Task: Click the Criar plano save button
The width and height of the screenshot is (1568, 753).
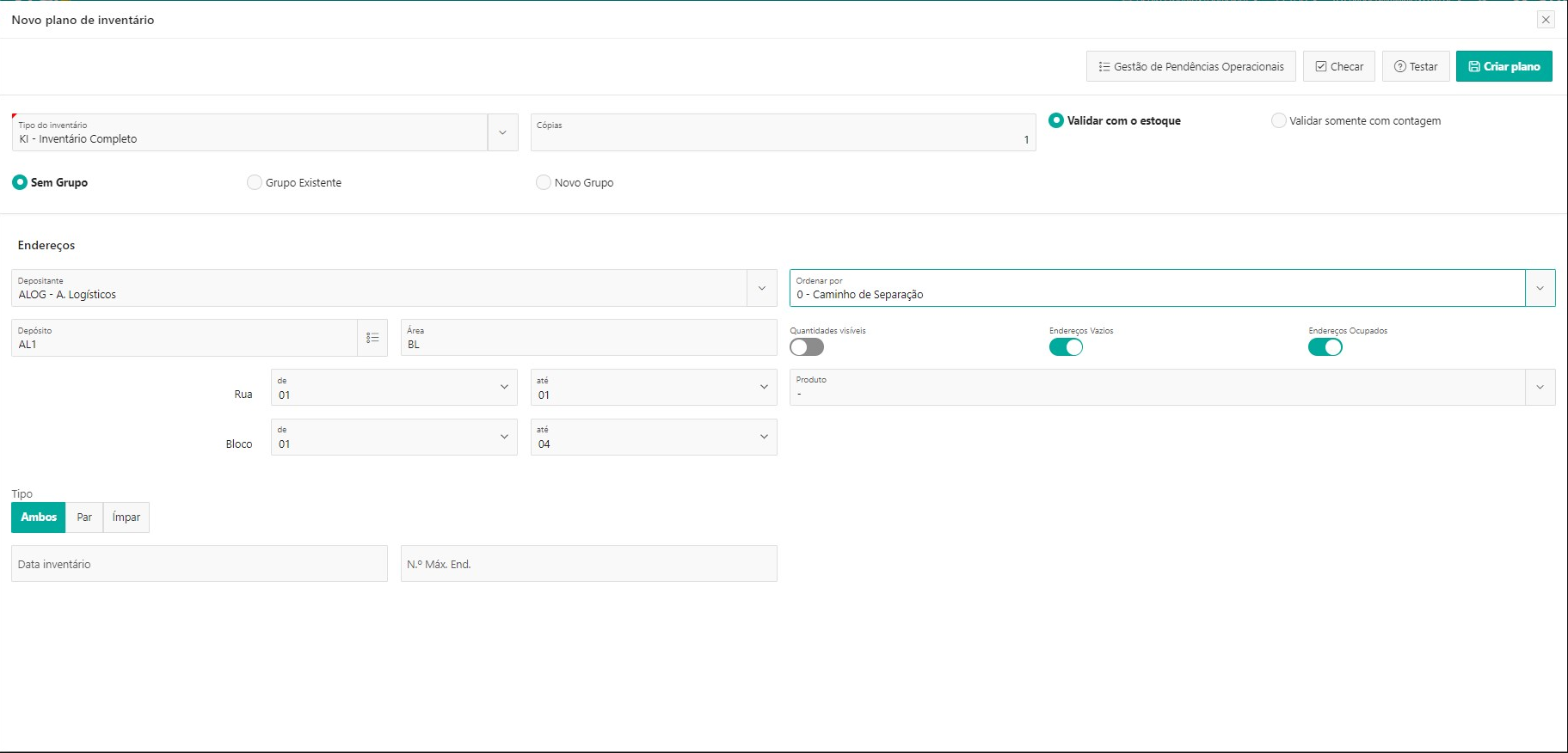Action: tap(1503, 66)
